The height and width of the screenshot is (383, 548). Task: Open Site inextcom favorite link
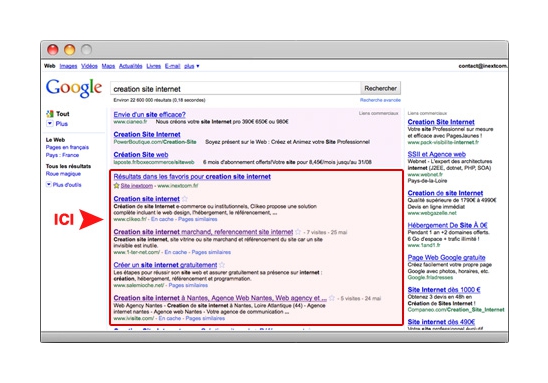pos(137,186)
